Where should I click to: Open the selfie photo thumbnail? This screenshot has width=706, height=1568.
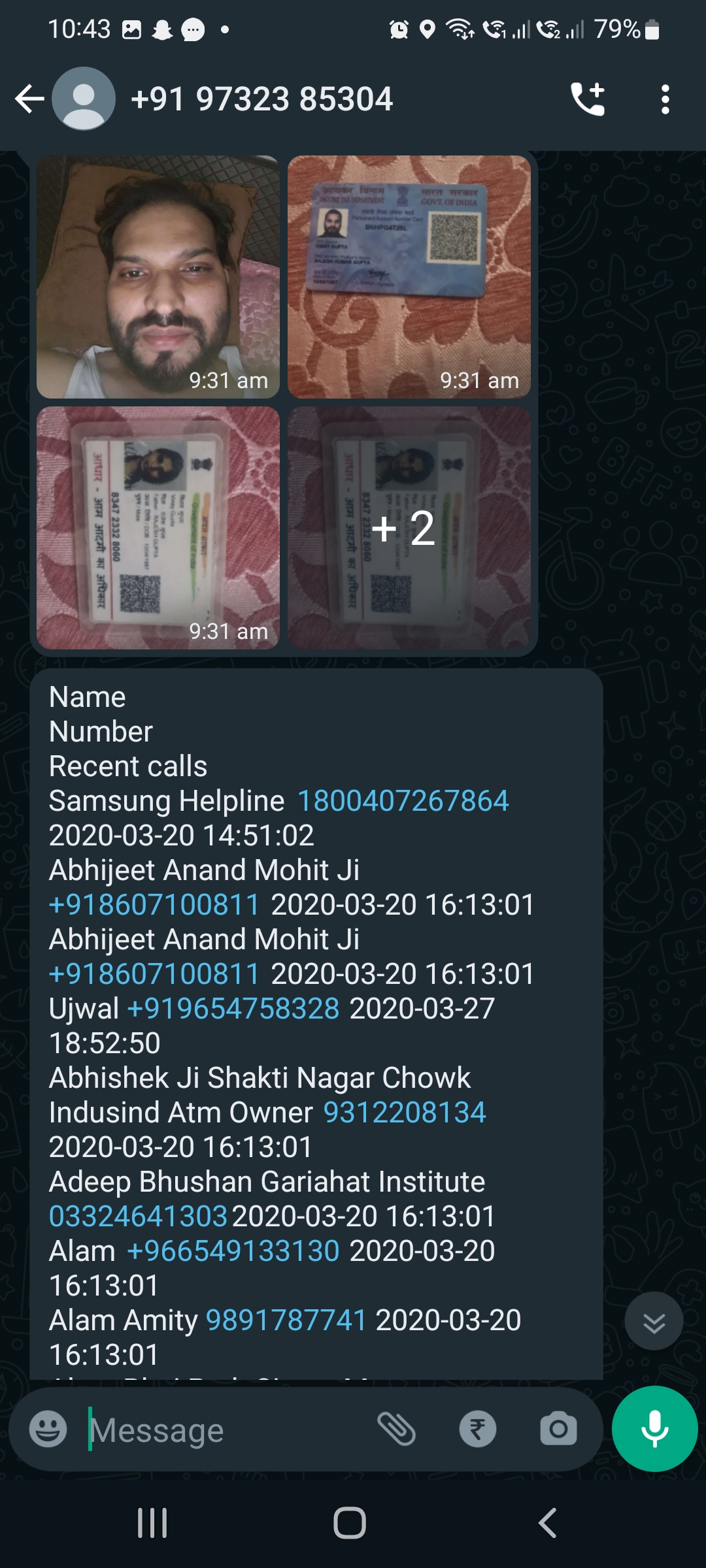[x=158, y=277]
